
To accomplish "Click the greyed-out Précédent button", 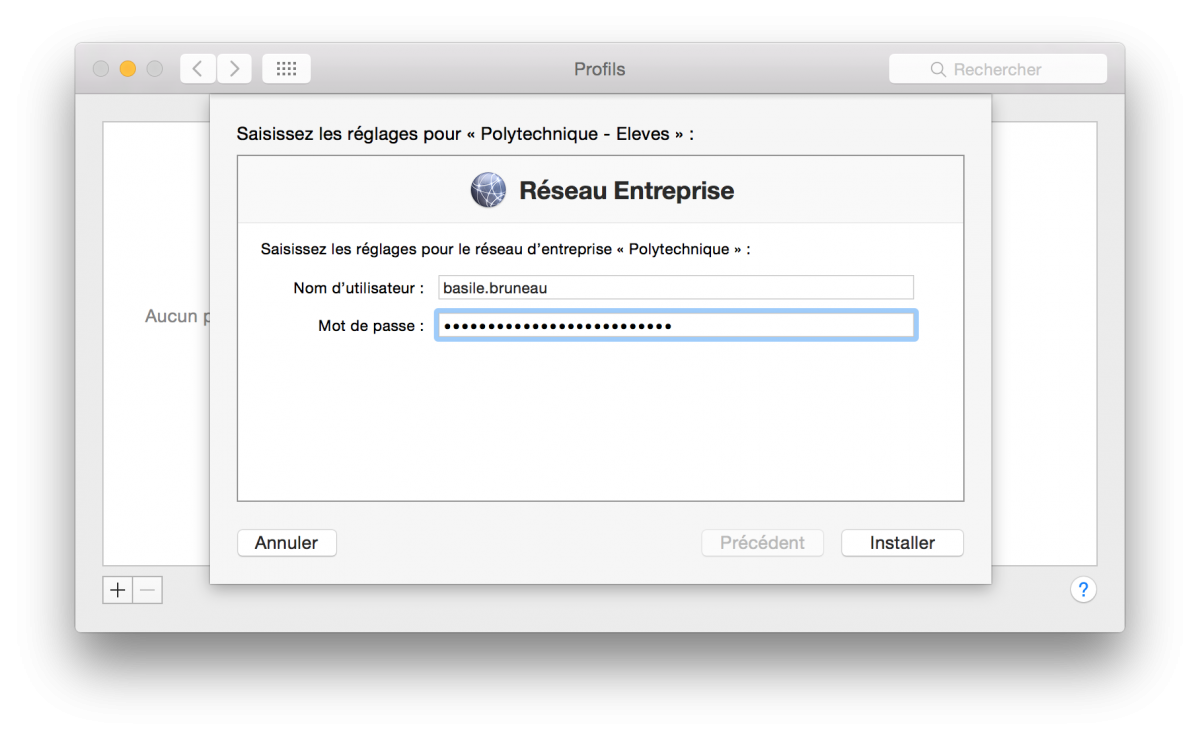I will point(762,543).
